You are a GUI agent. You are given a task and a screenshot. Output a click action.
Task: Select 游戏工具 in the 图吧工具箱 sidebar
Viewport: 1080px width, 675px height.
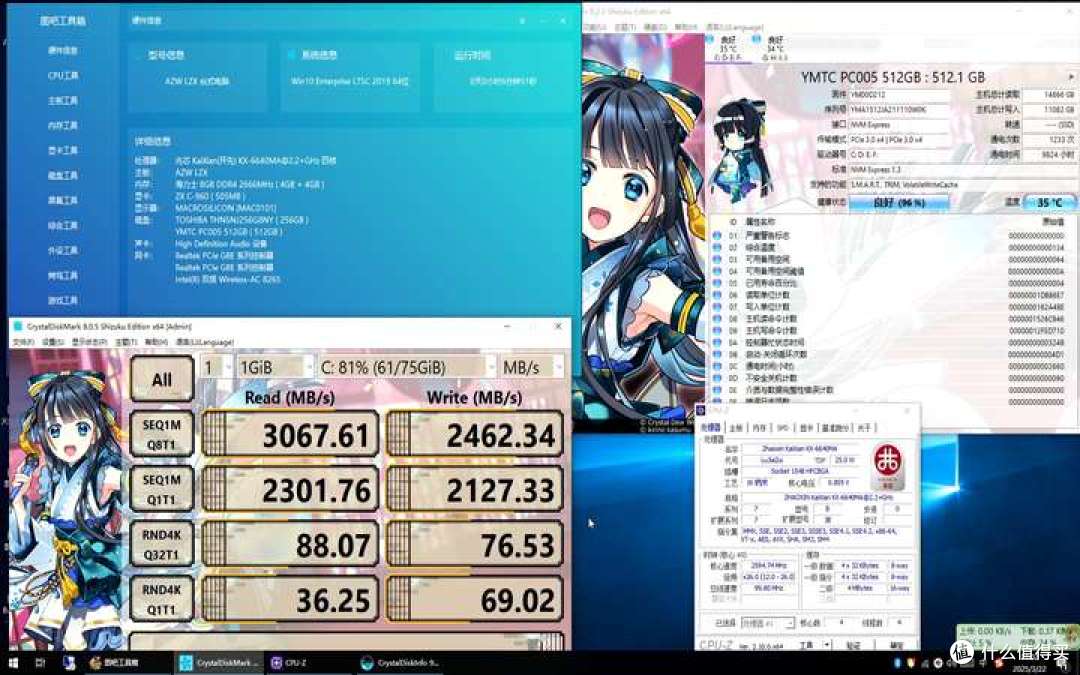(63, 300)
